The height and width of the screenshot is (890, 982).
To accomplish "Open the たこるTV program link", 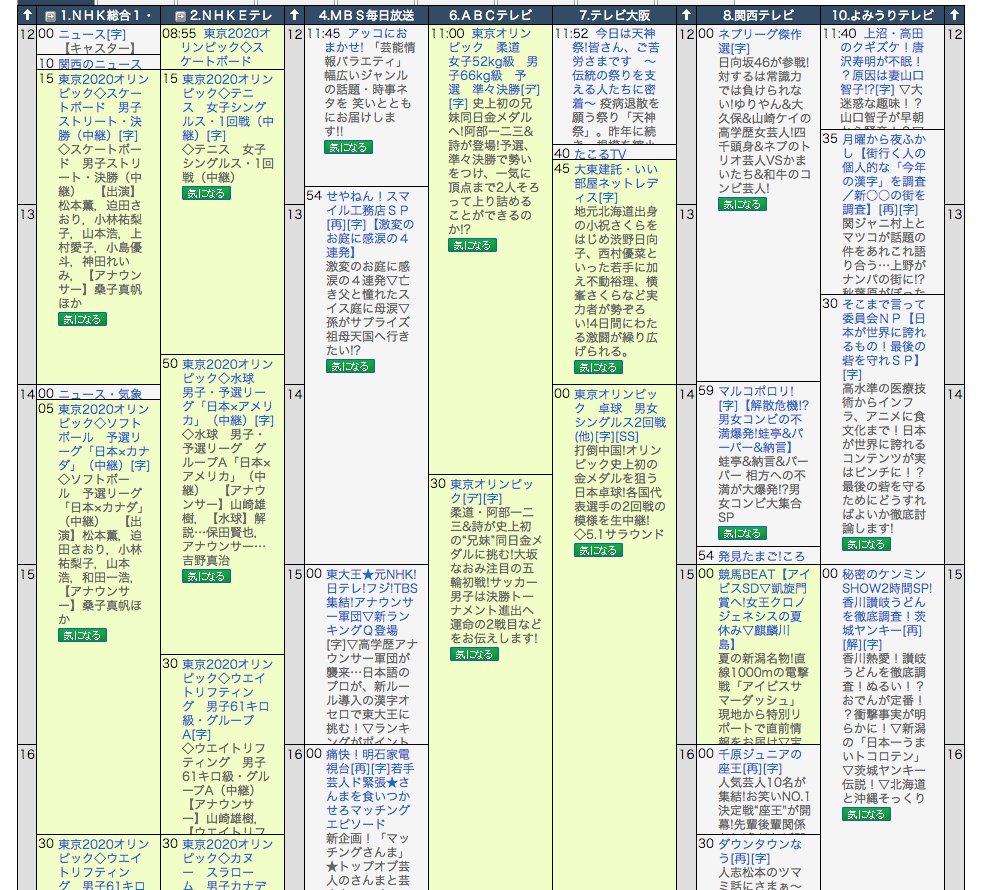I will click(600, 153).
